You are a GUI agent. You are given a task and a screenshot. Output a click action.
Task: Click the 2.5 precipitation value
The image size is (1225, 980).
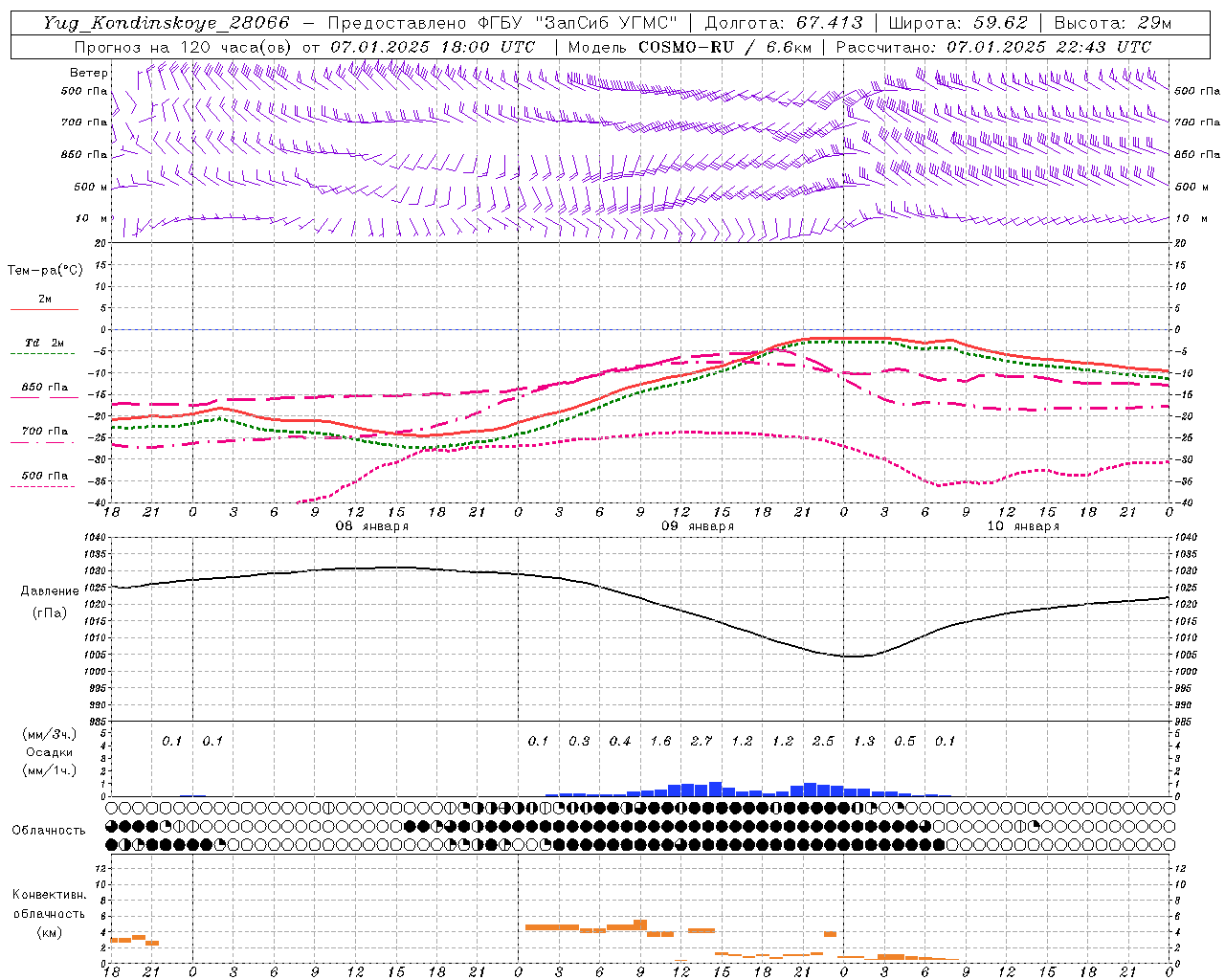pyautogui.click(x=823, y=742)
